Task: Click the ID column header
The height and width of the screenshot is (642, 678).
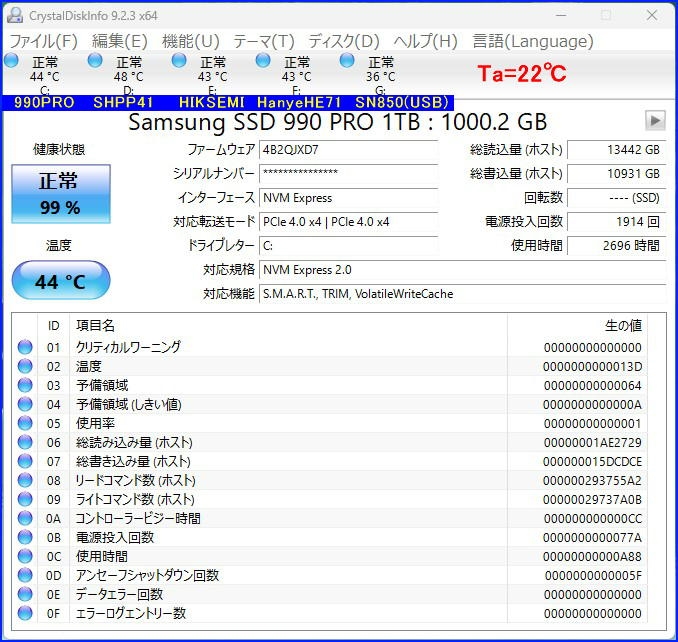Action: [54, 326]
